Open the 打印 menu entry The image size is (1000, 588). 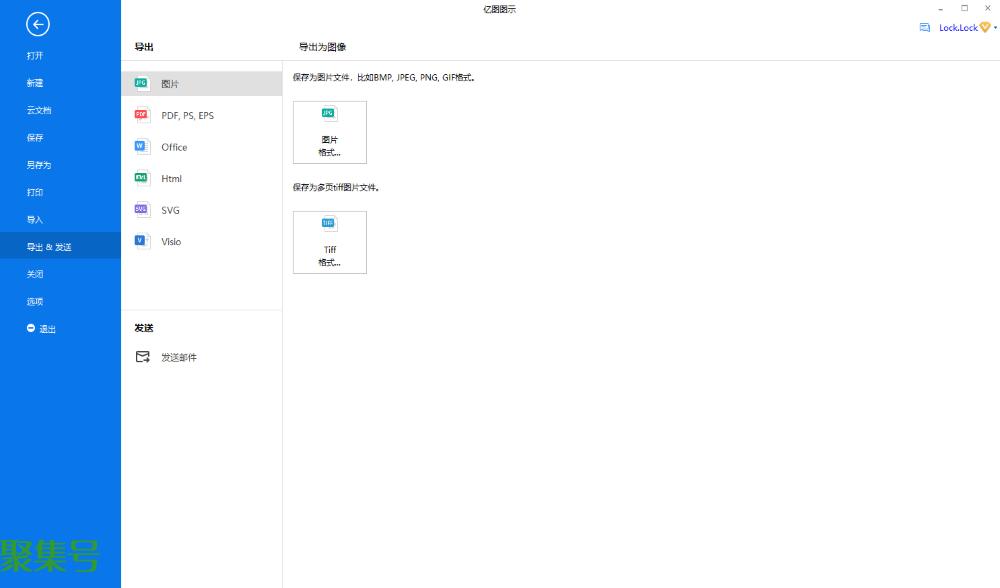[35, 192]
